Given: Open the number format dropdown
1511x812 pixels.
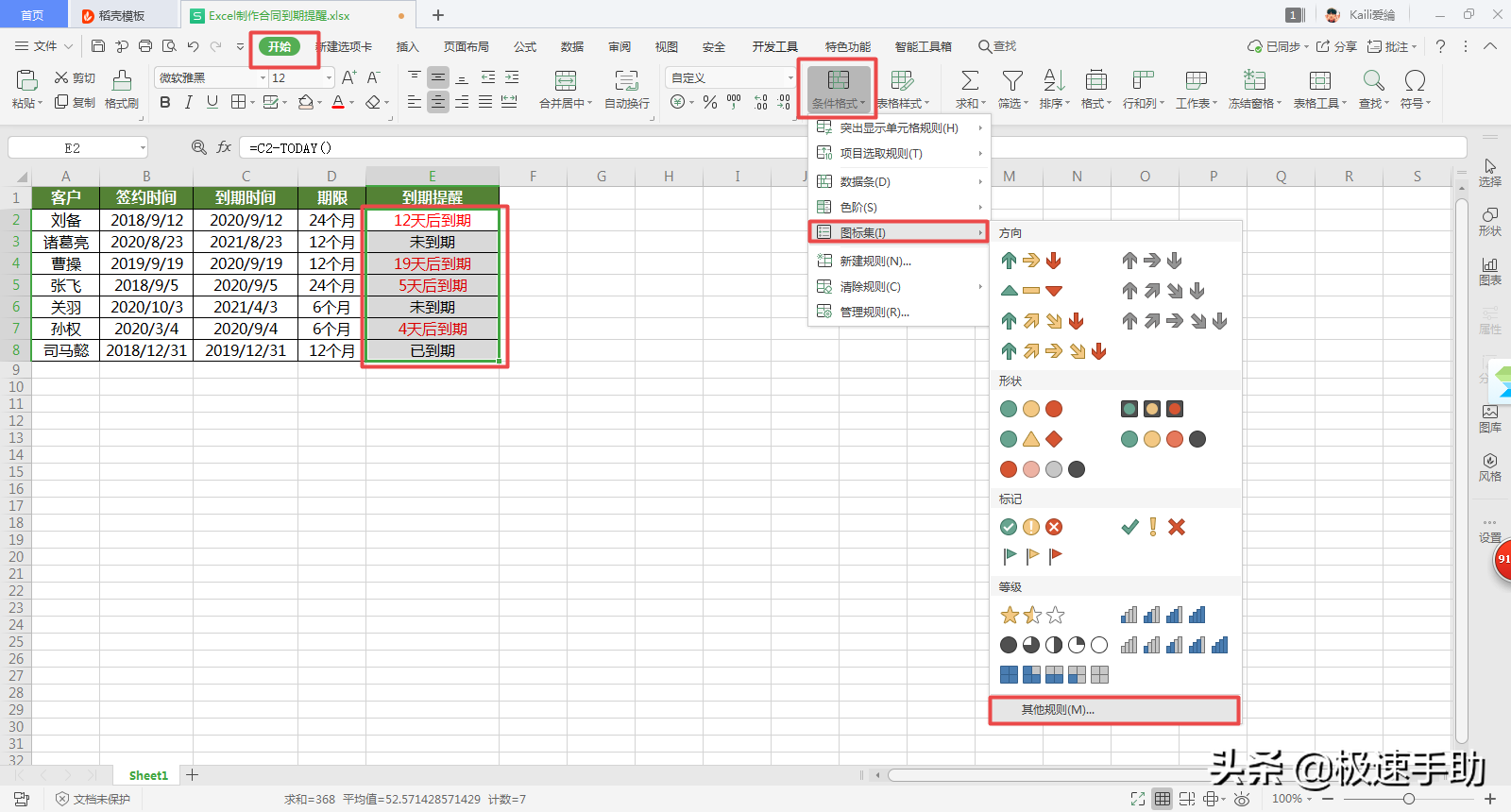Looking at the screenshot, I should point(790,78).
